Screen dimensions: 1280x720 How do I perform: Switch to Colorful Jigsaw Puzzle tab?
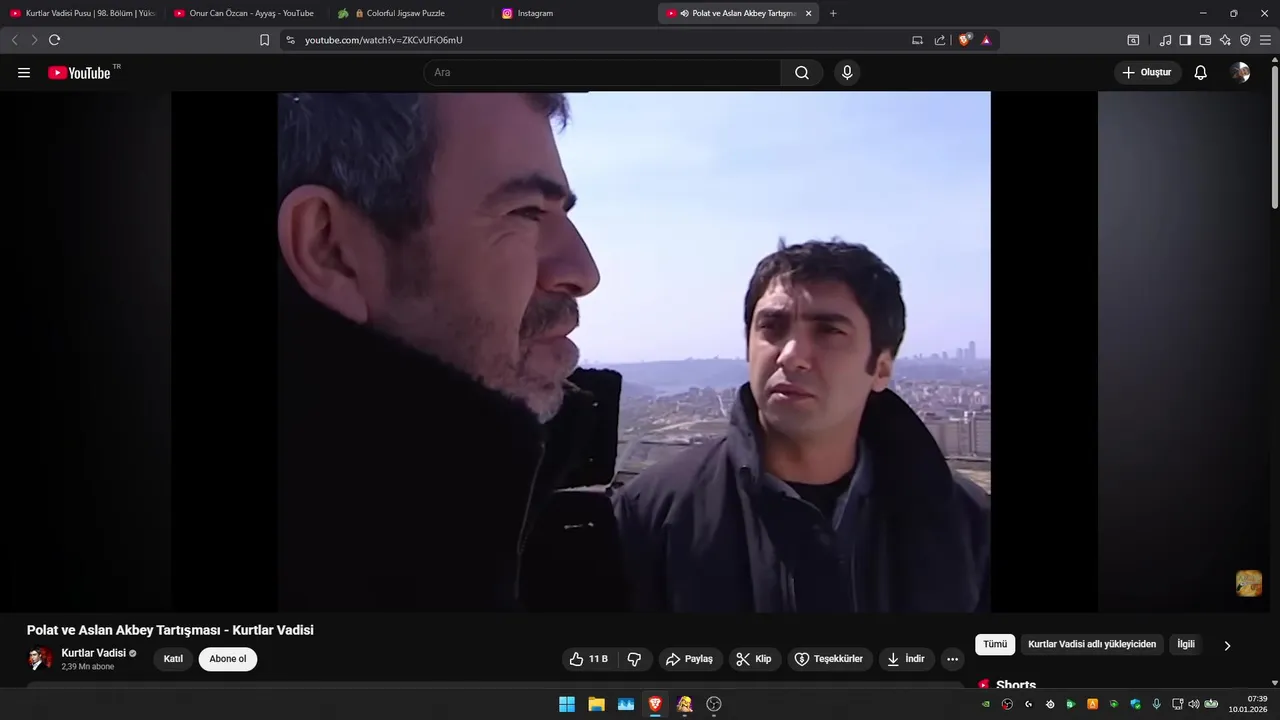coord(410,13)
